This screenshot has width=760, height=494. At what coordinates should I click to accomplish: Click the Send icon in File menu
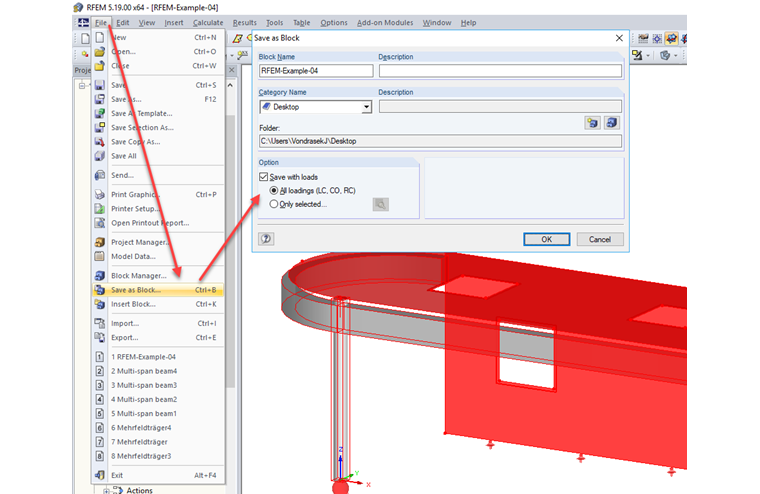click(x=100, y=175)
